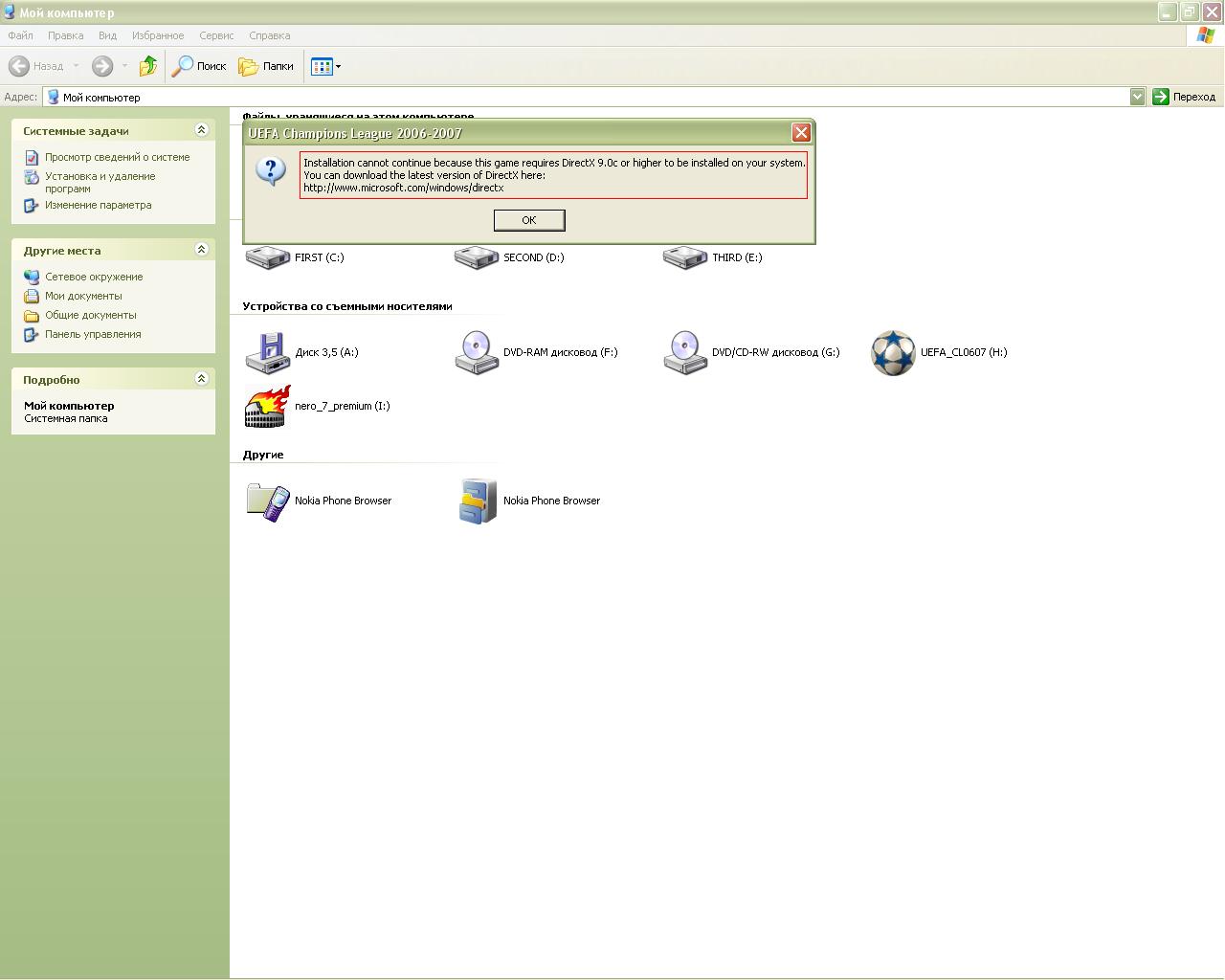Screen dimensions: 1225x980
Task: Select the DVD-RAM дисковод (F:) icon
Action: pos(477,352)
